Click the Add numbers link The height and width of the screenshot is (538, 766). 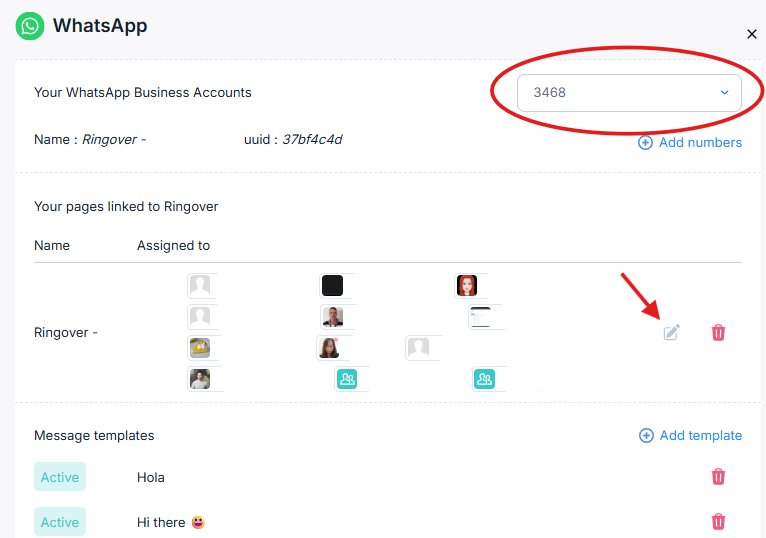point(700,142)
